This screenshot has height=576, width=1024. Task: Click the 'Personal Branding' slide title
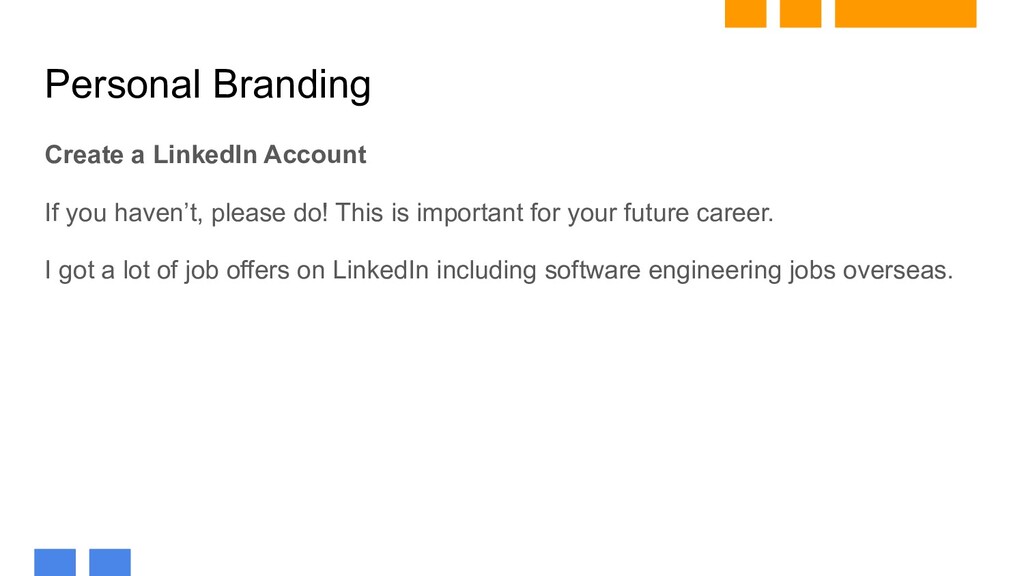[208, 85]
